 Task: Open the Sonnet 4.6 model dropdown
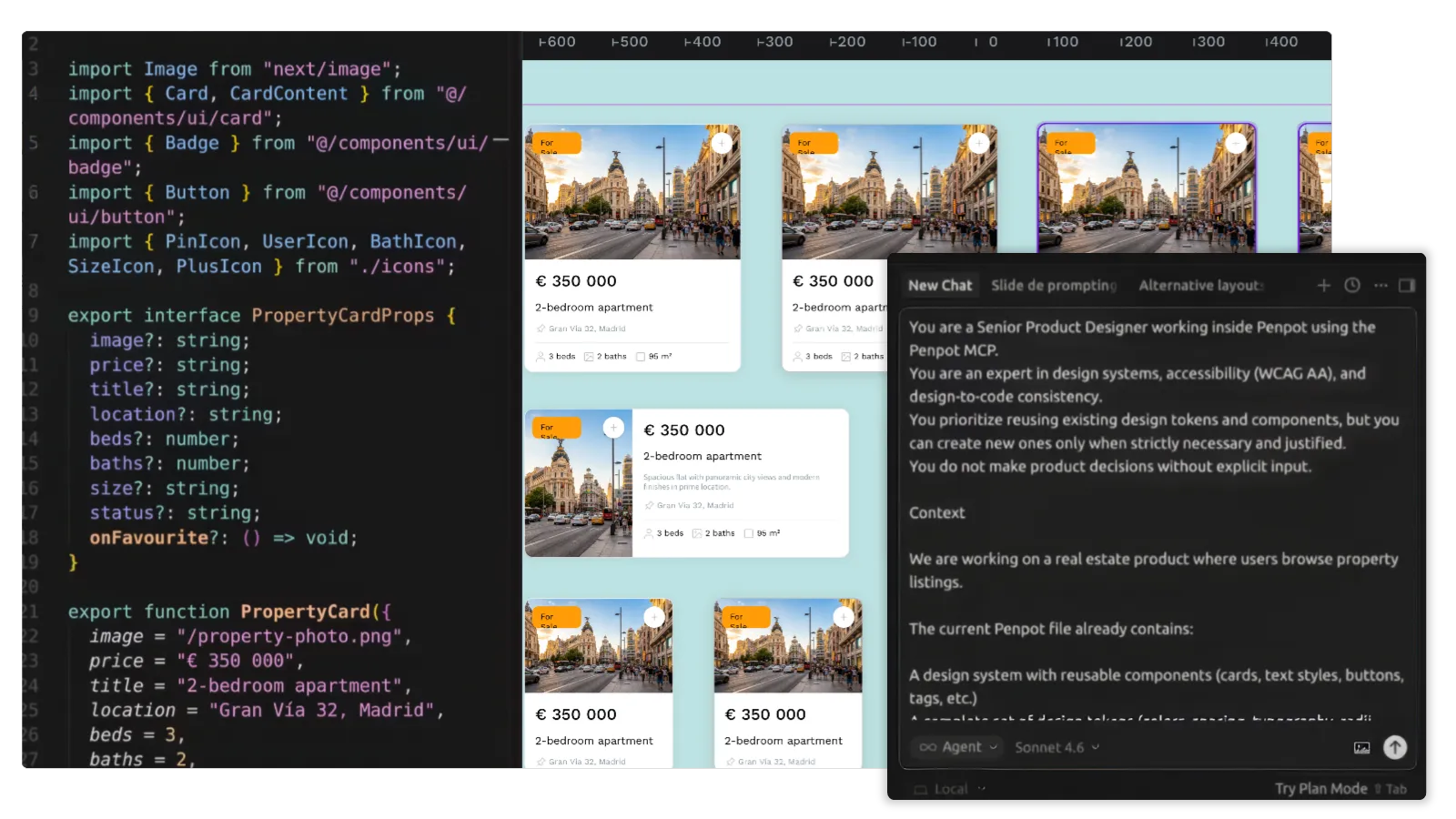click(1057, 747)
